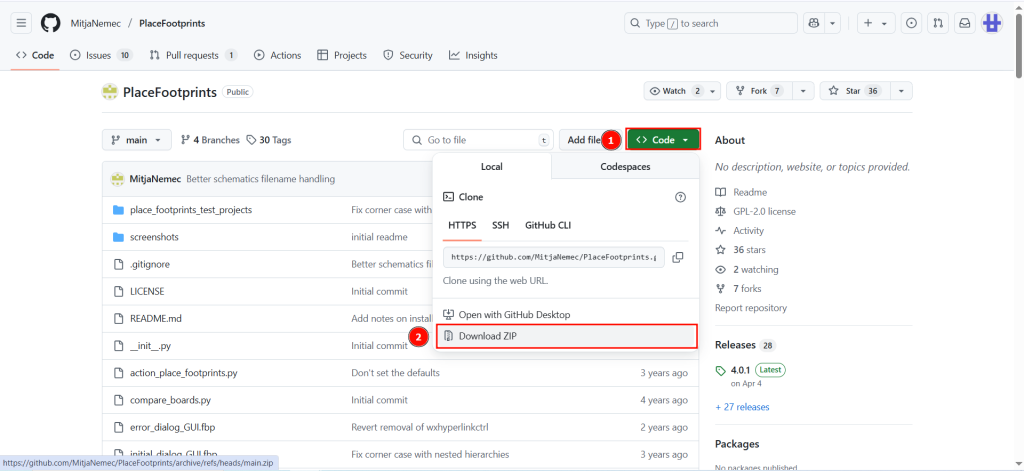Image resolution: width=1024 pixels, height=471 pixels.
Task: Click the clone URL text field
Action: pos(554,257)
